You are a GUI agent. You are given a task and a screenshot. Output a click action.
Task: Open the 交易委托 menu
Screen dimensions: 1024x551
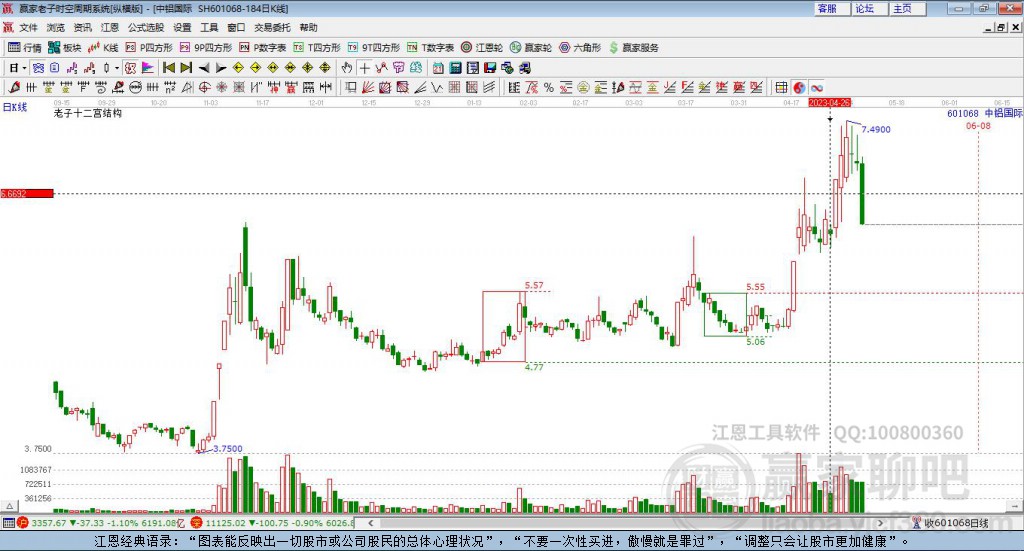pyautogui.click(x=272, y=27)
